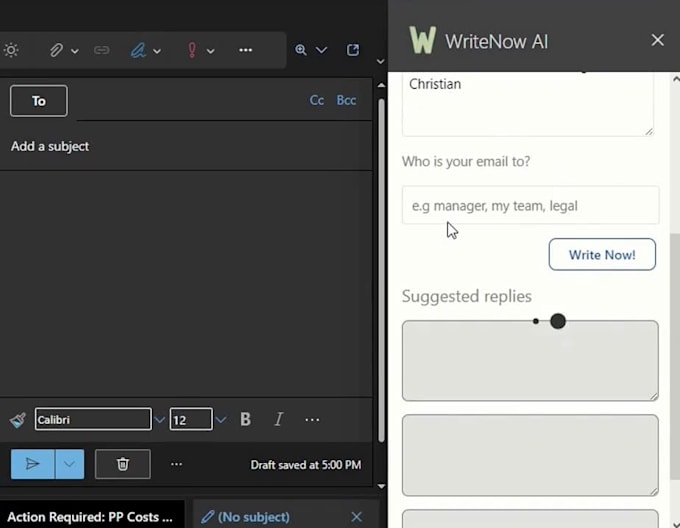Click the text area containing Christian

[528, 104]
